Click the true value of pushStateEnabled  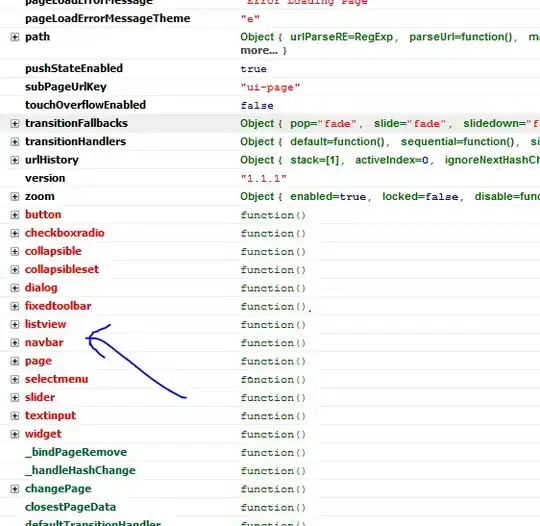tap(253, 69)
